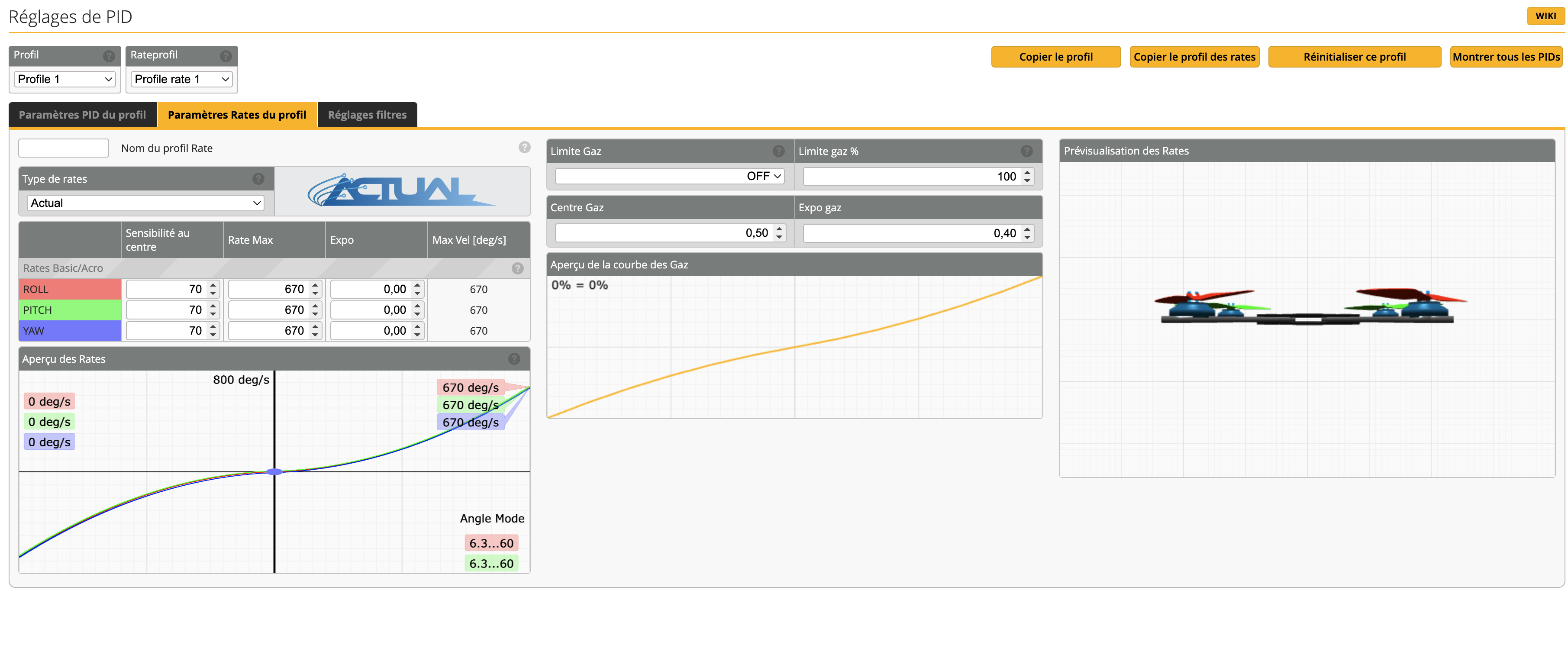
Task: Open the Profile 1 dropdown
Action: [65, 79]
